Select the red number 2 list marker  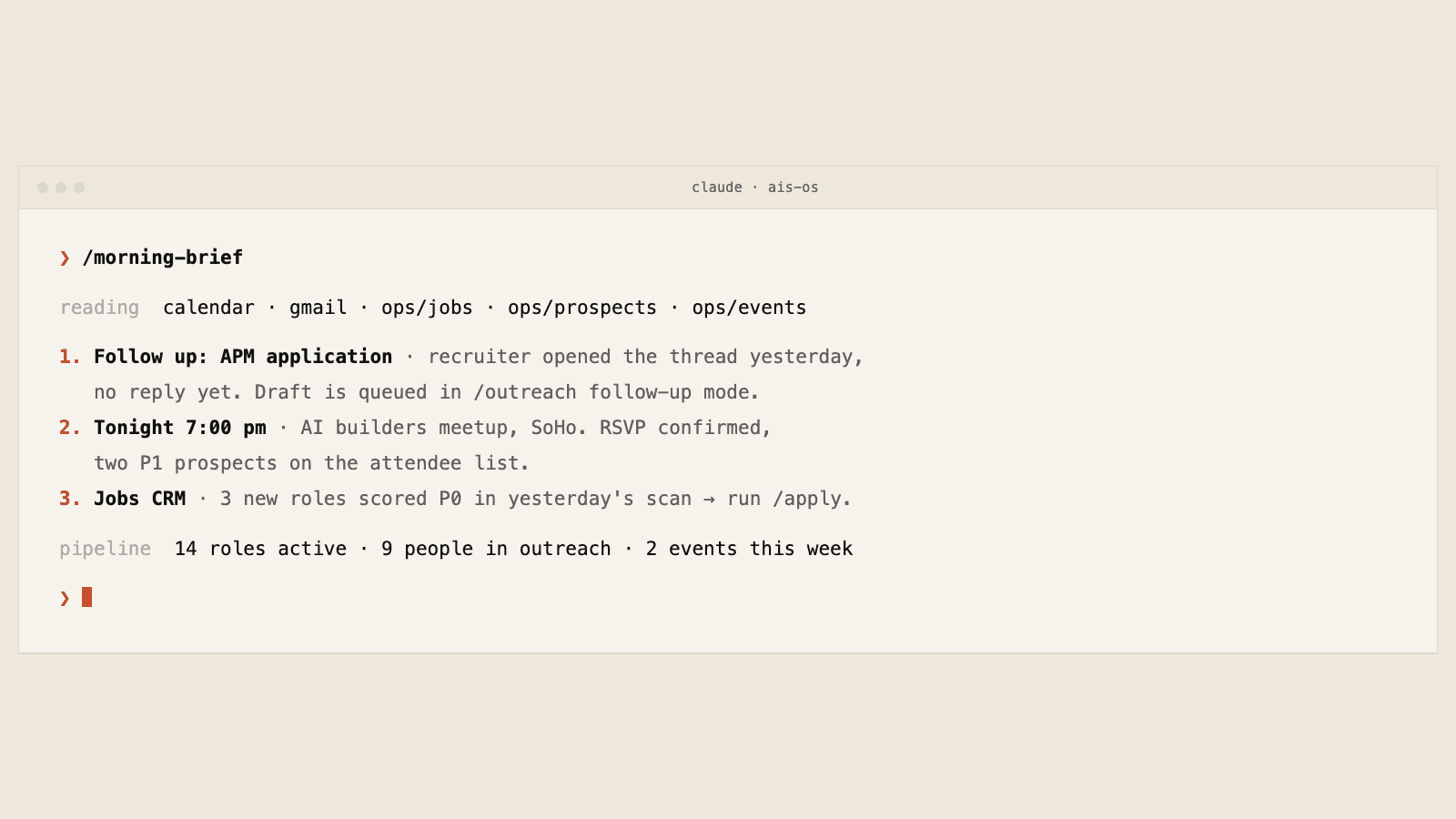coord(70,428)
